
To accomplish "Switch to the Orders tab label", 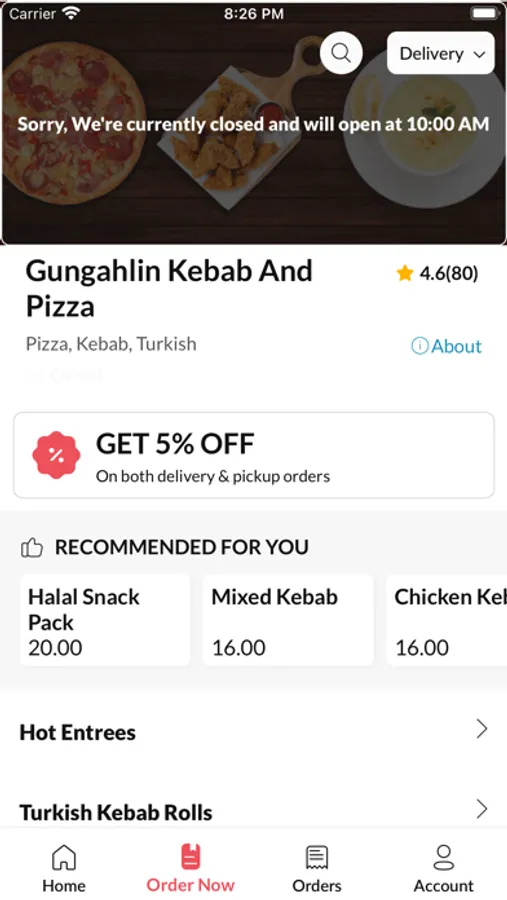I will 316,885.
